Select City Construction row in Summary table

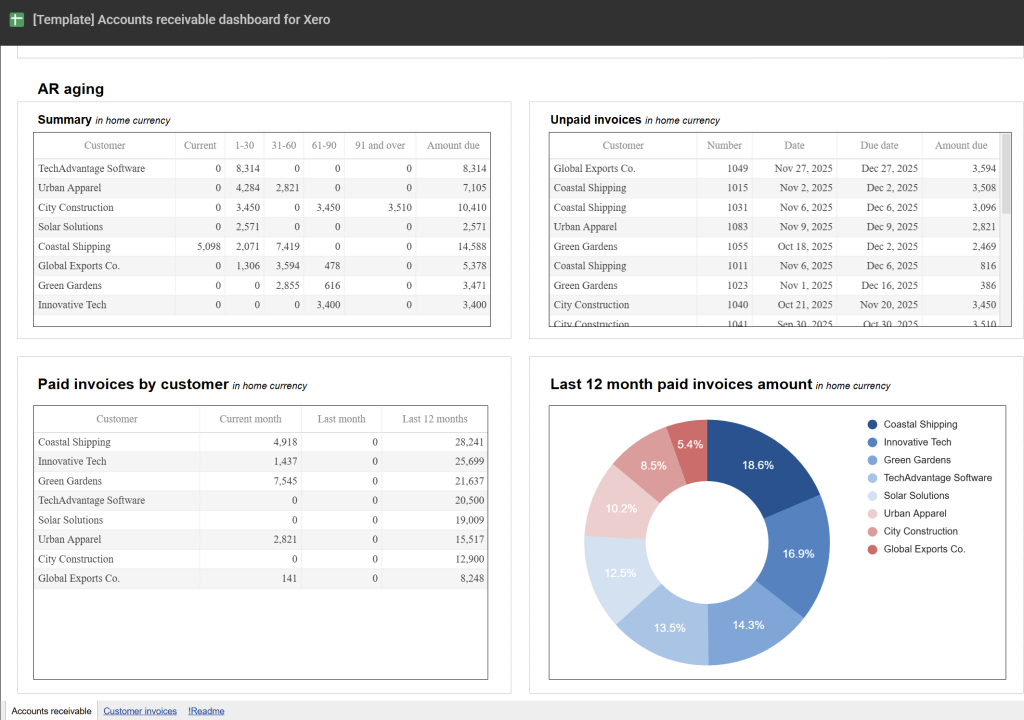(262, 207)
